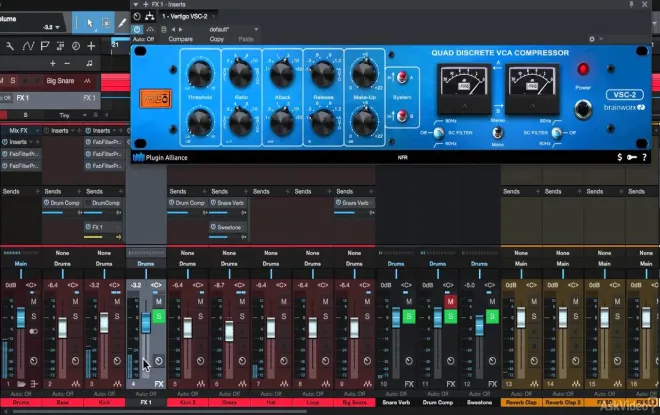Click the channel A Threshold knob
The height and width of the screenshot is (415, 660).
coord(200,74)
